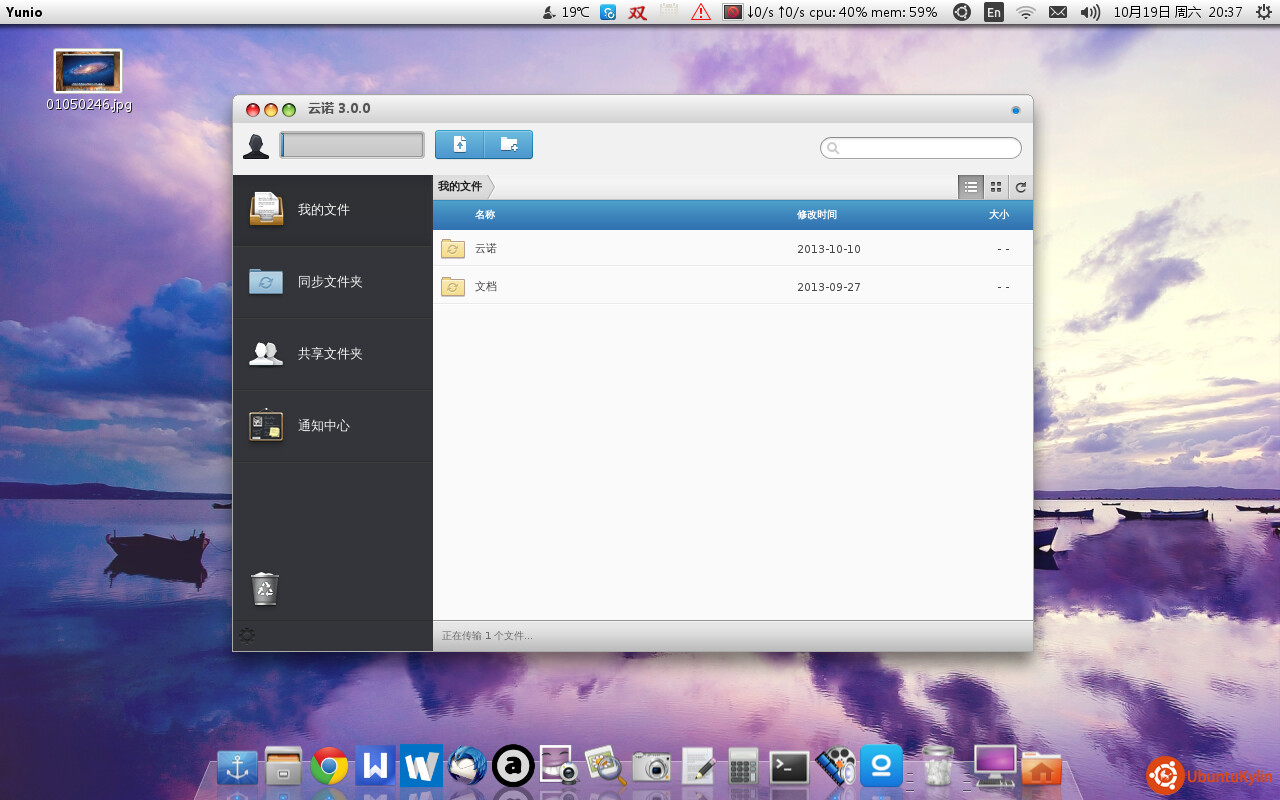Click the user avatar icon
The height and width of the screenshot is (800, 1280).
(x=256, y=146)
